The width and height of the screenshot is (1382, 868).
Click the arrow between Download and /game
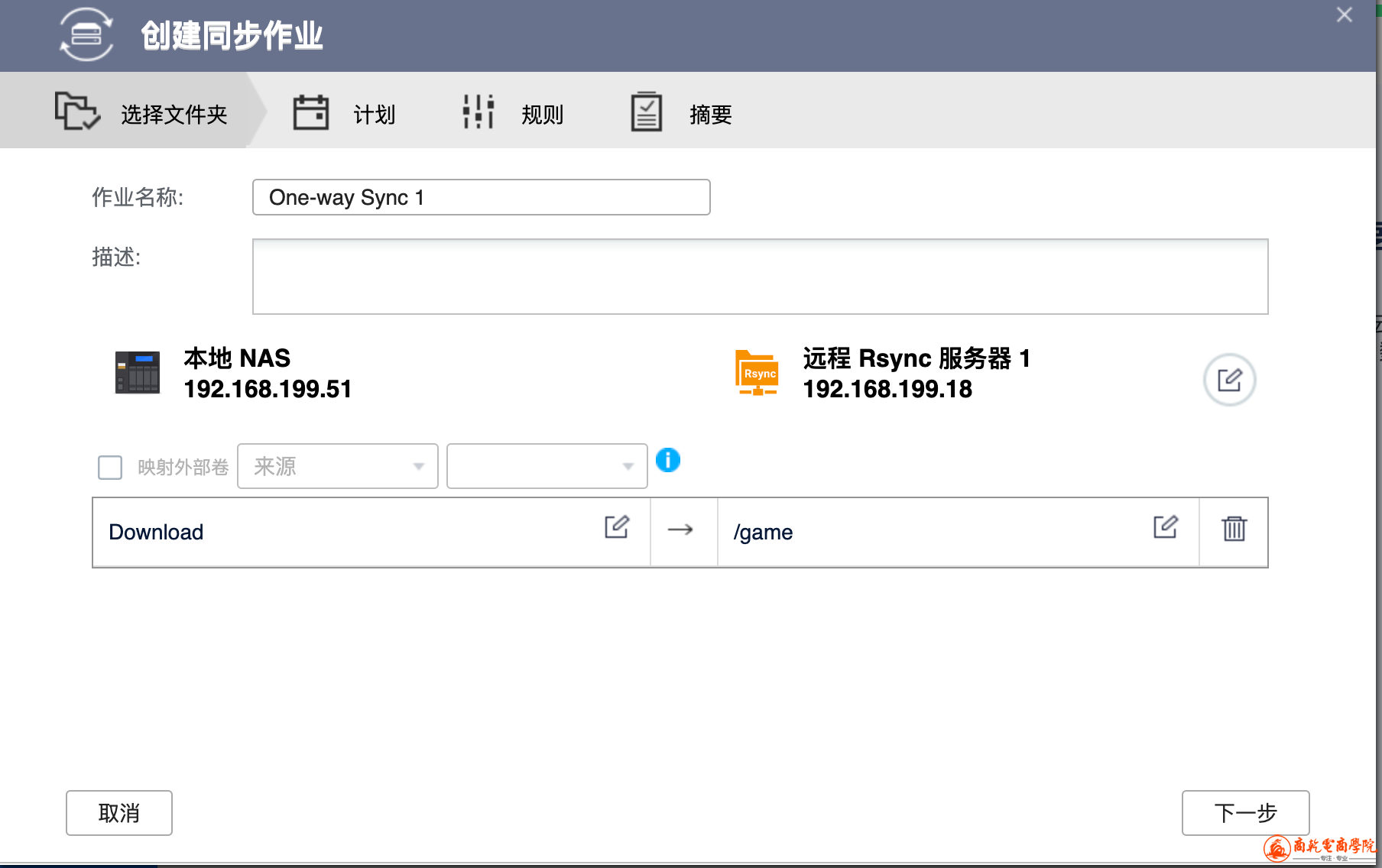(680, 530)
